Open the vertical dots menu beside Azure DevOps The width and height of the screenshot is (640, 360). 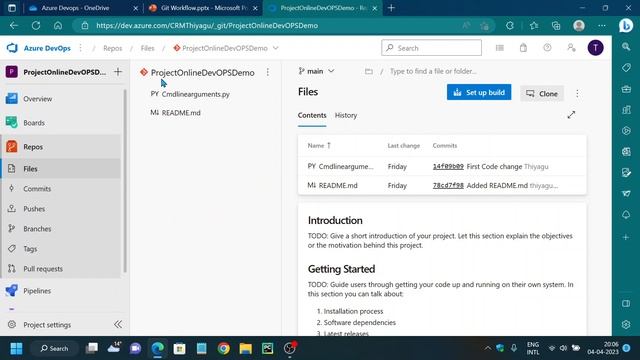(80, 48)
